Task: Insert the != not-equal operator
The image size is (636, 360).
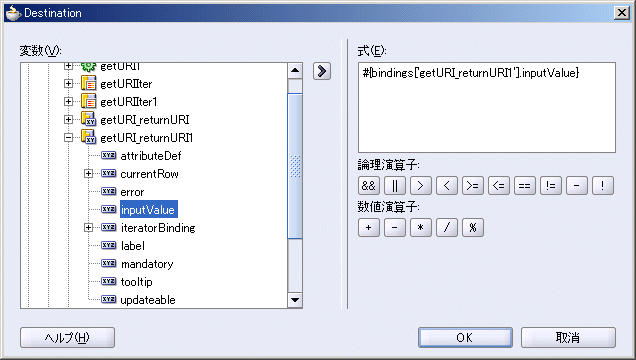Action: click(550, 186)
